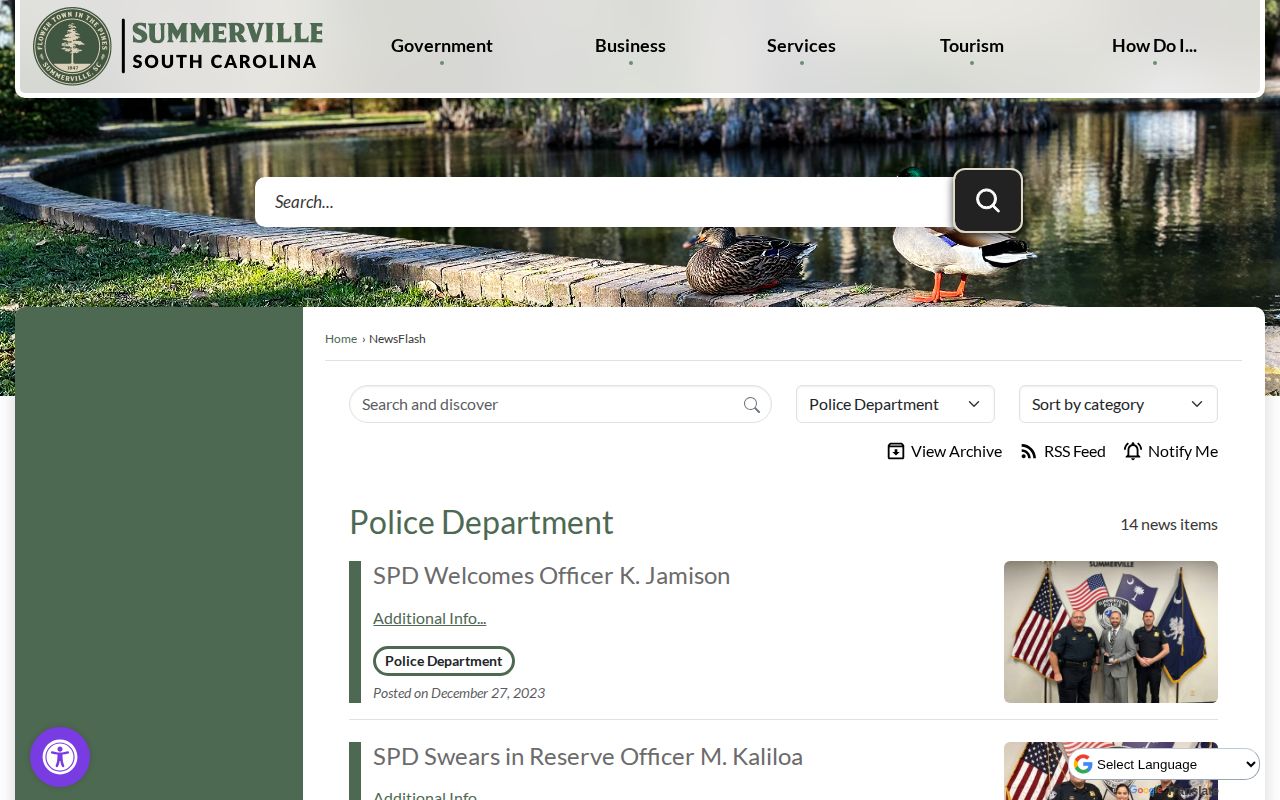Click the dark magnifier search button
This screenshot has width=1280, height=800.
coord(988,201)
